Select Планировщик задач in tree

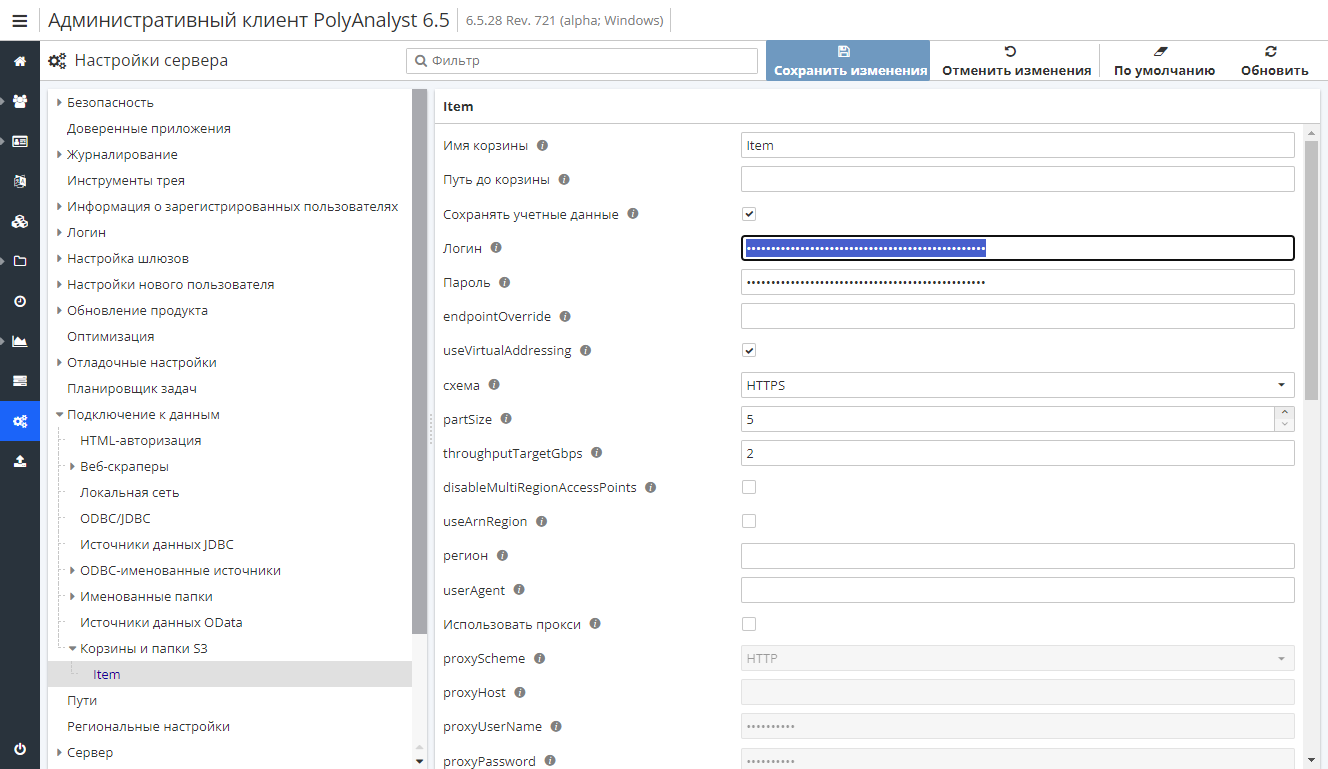pyautogui.click(x=132, y=388)
